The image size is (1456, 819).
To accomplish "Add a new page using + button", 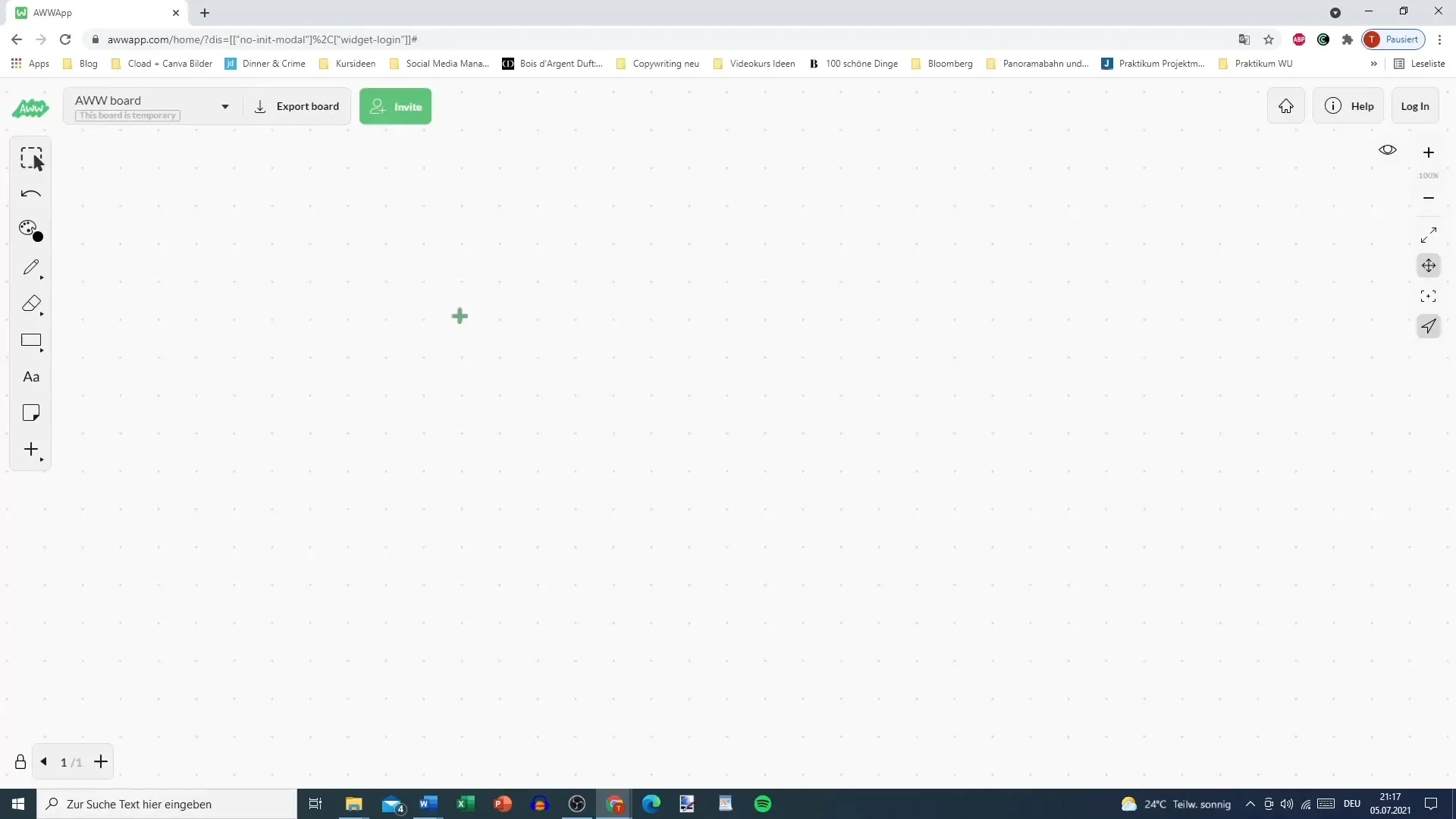I will click(101, 762).
